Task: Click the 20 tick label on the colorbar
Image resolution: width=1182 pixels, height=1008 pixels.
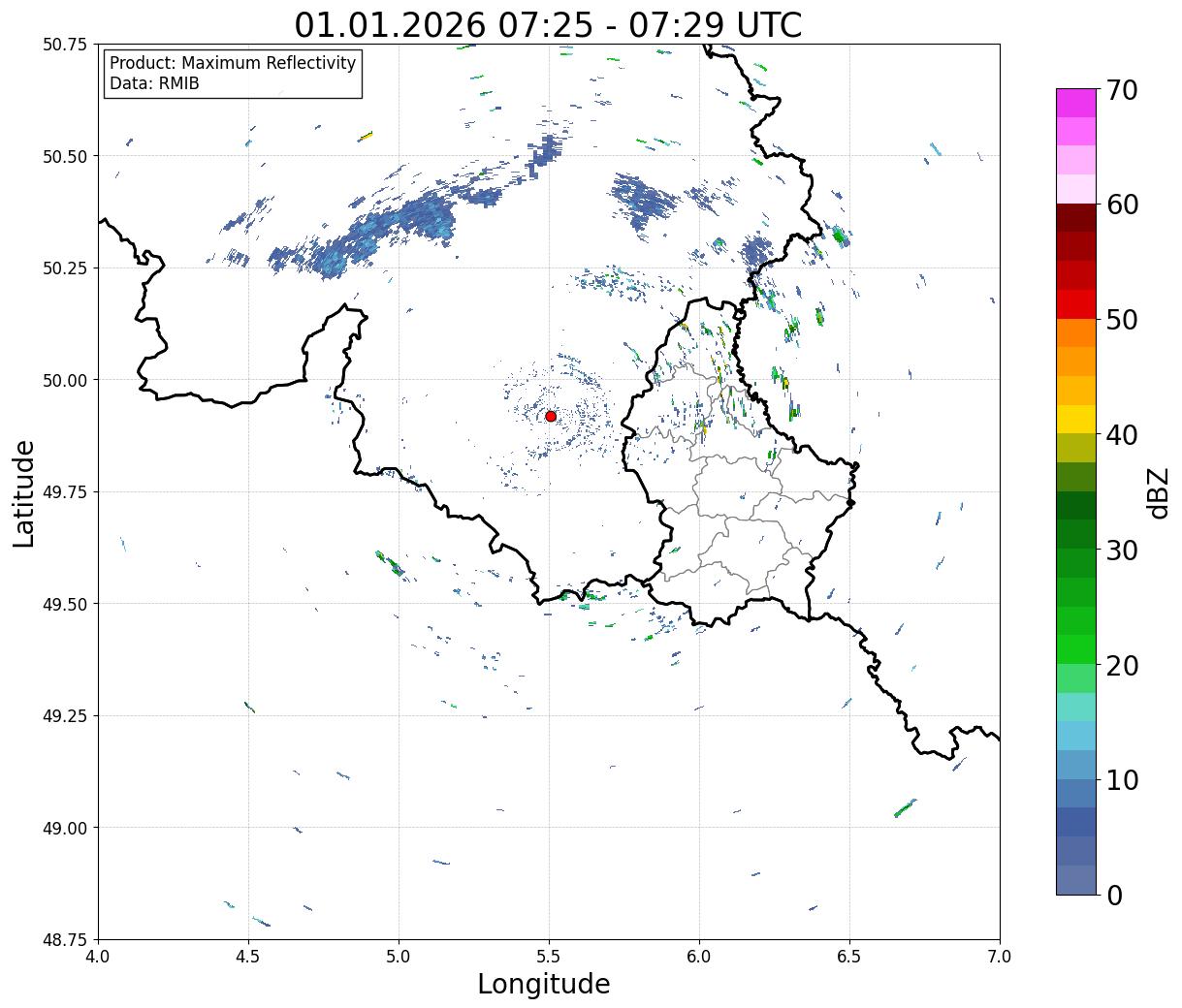Action: tap(1121, 666)
